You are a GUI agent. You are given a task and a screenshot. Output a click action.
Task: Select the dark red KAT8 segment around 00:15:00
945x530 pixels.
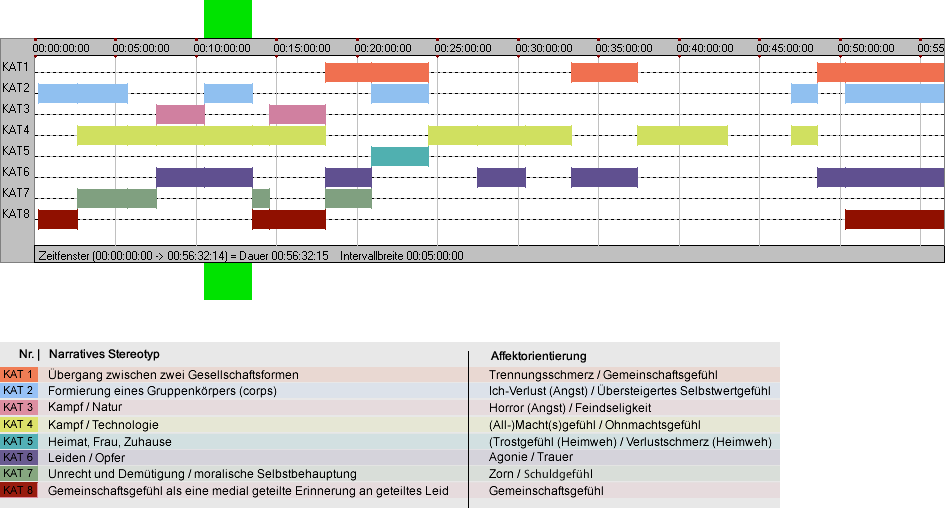[x=289, y=219]
